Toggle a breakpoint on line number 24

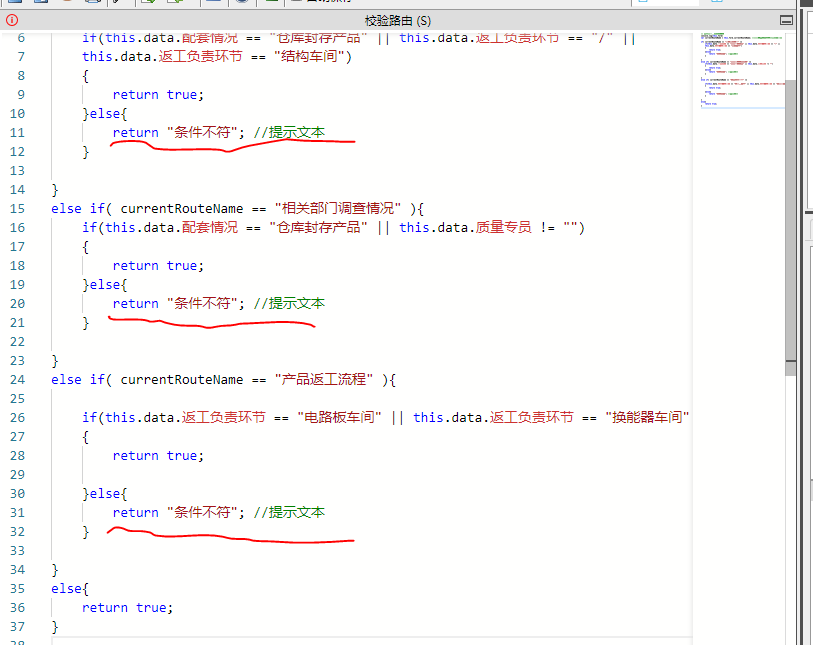(30, 379)
